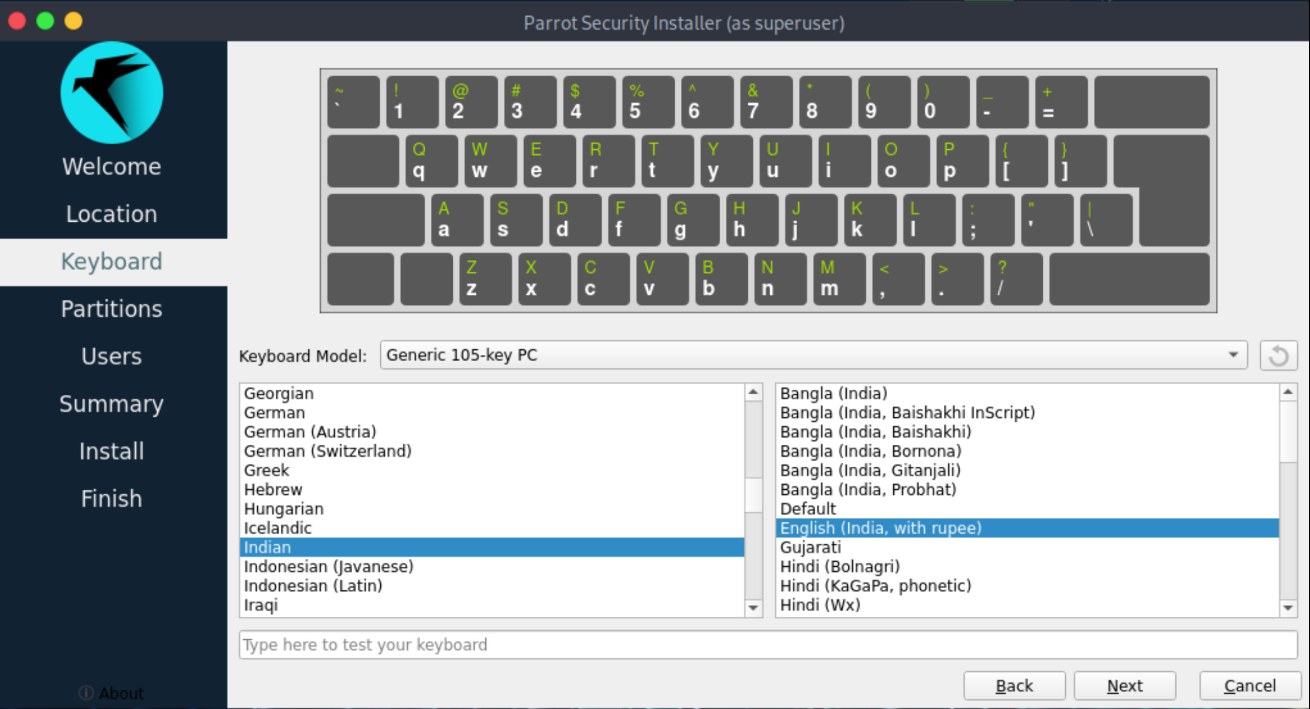Screen dimensions: 1310x709
Task: Choose Hebrew layout
Action: 492,490
